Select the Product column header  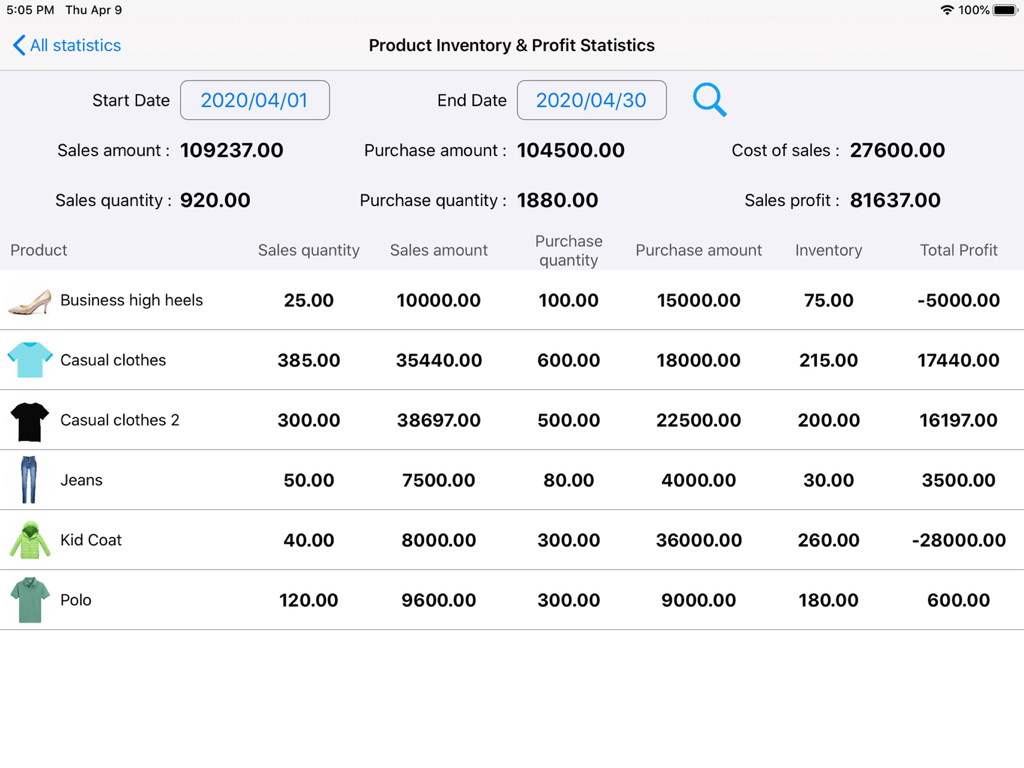click(x=38, y=250)
